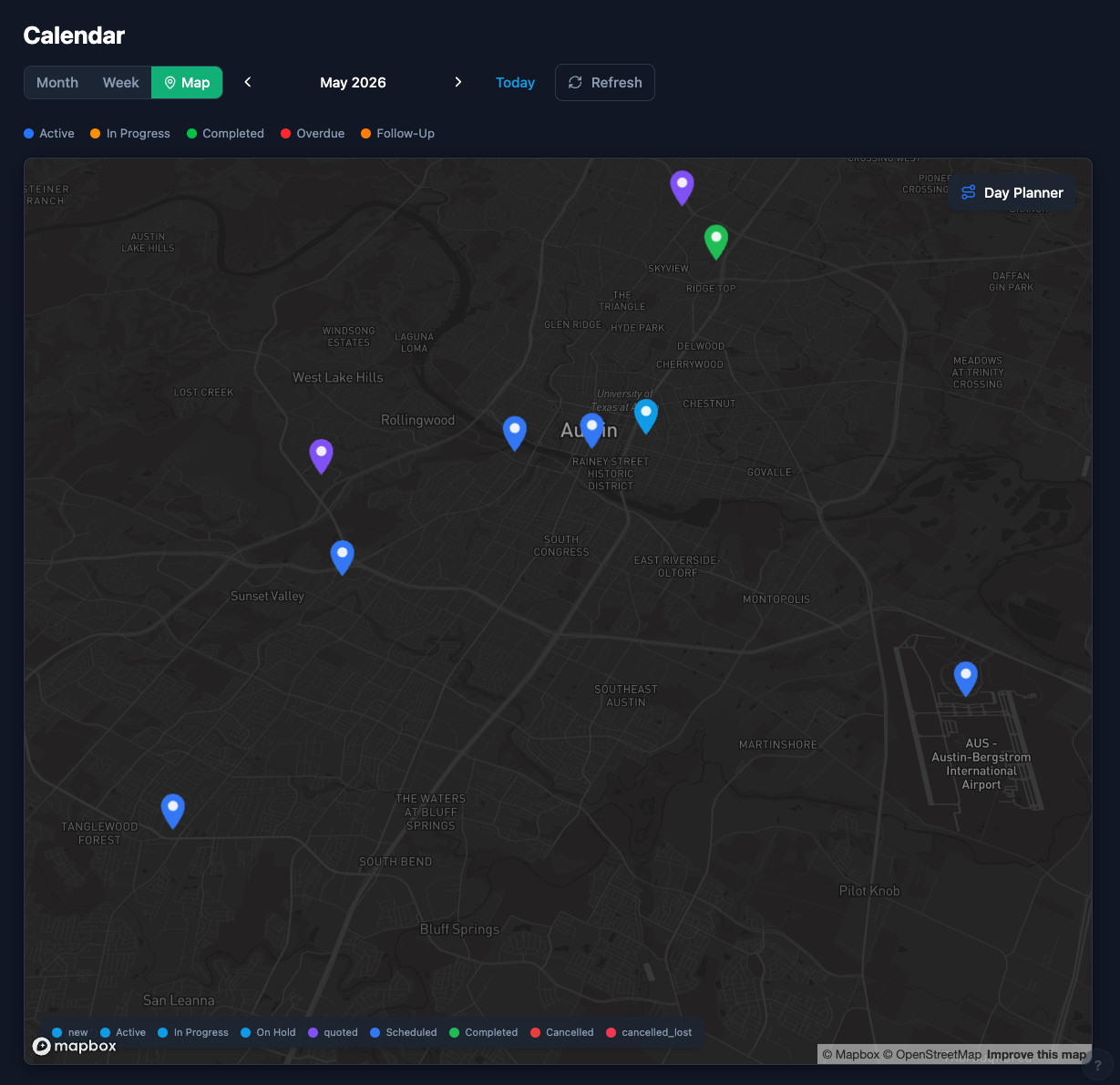
Task: Click the 'In Progress' top legend label
Action: tap(139, 134)
